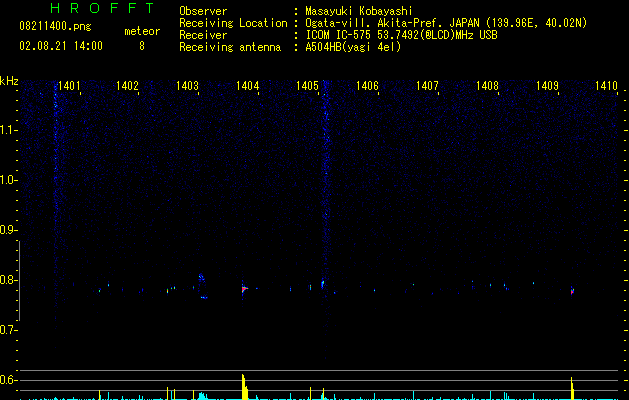This screenshot has height=400, width=629.
Task: Click the meteor count value 8
Action: (142, 46)
